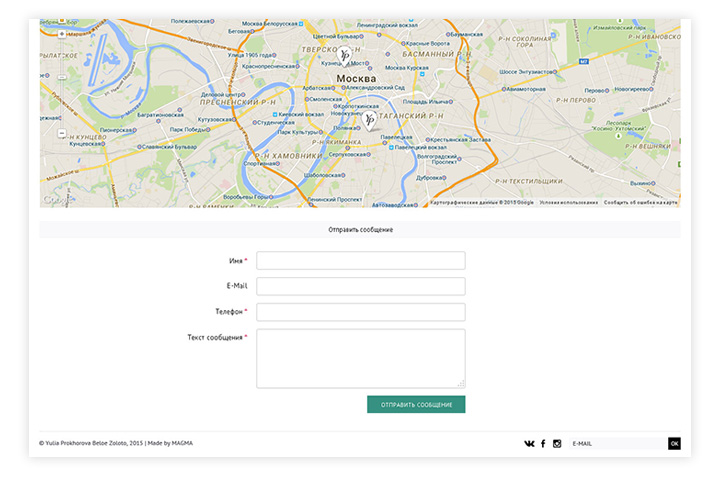Image resolution: width=720 pixels, height=477 pixels.
Task: Focus the E-Mail form field
Action: coord(360,286)
